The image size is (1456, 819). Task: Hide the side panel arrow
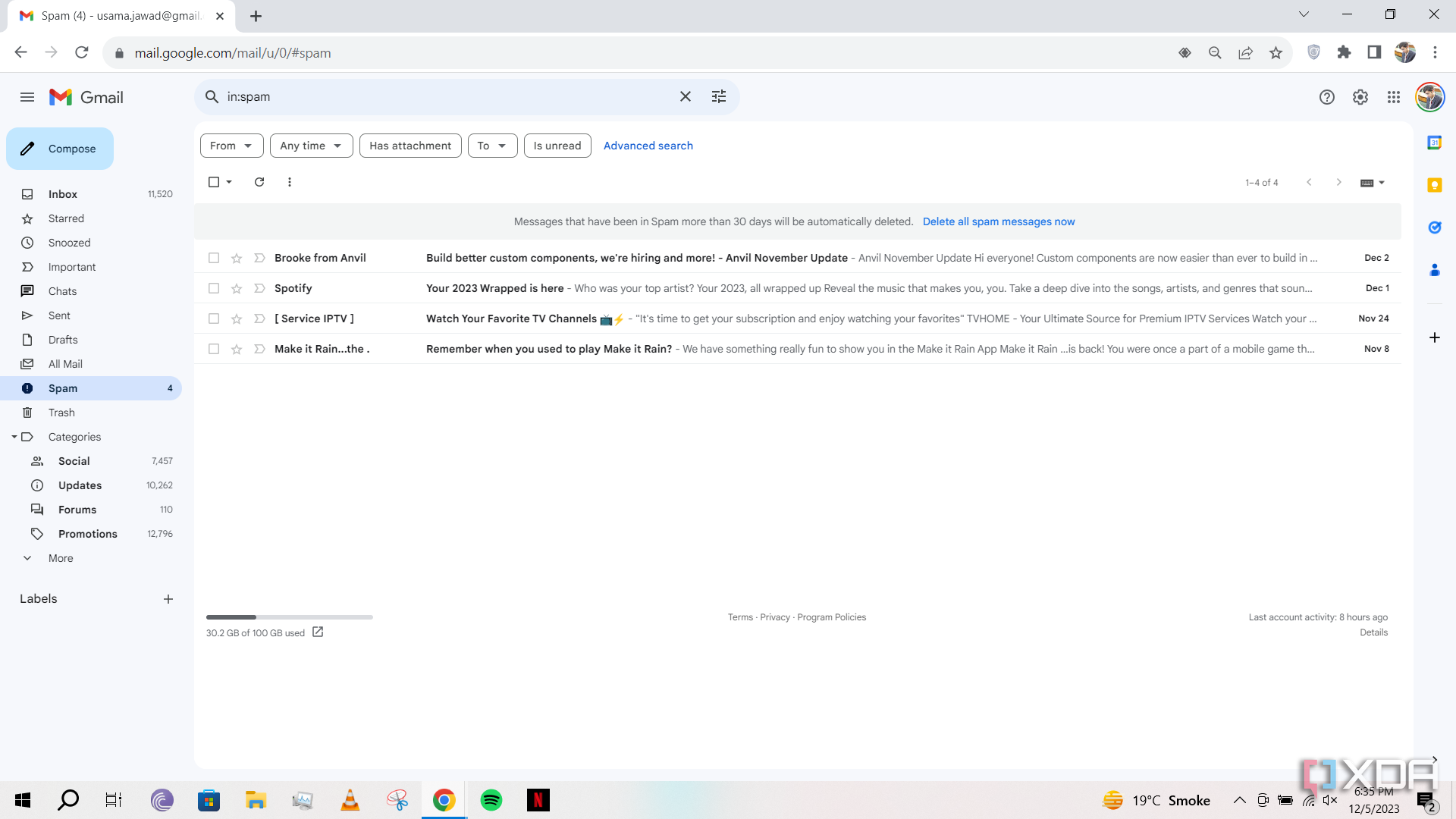pos(1435,760)
